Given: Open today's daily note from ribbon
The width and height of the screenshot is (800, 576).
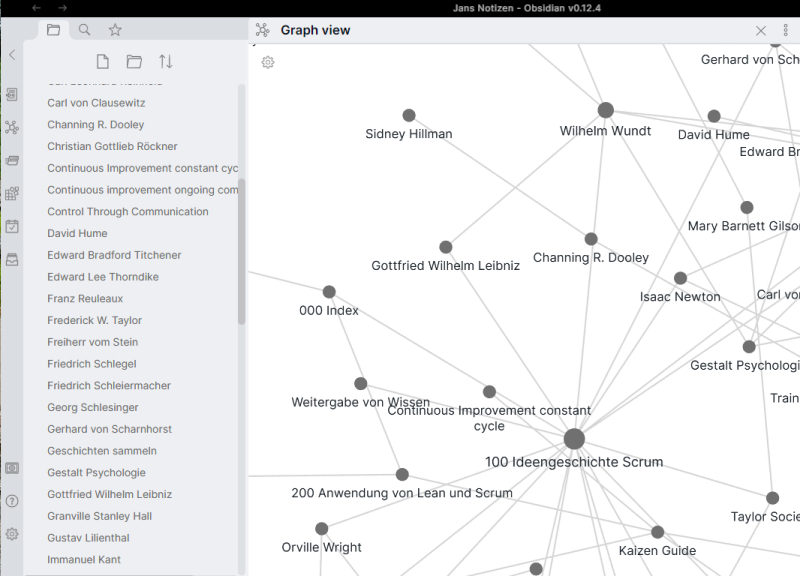Looking at the screenshot, I should [x=12, y=226].
